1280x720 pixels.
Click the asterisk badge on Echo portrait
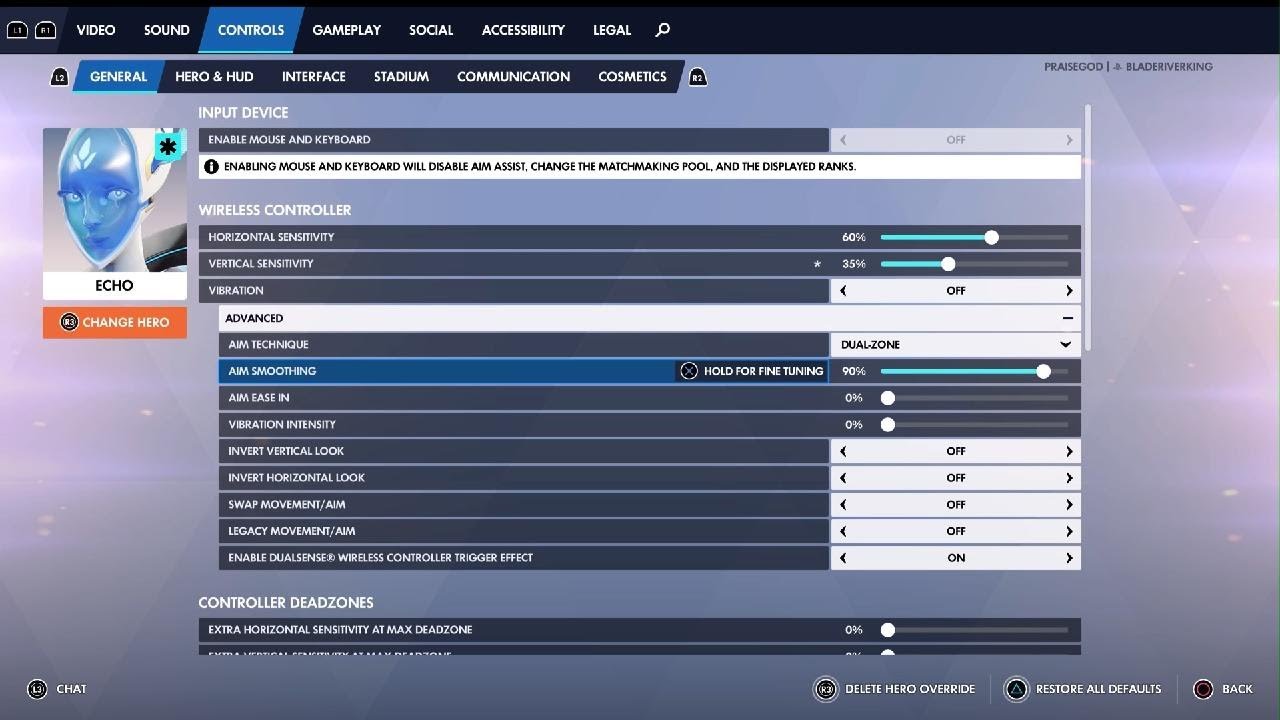tap(168, 147)
